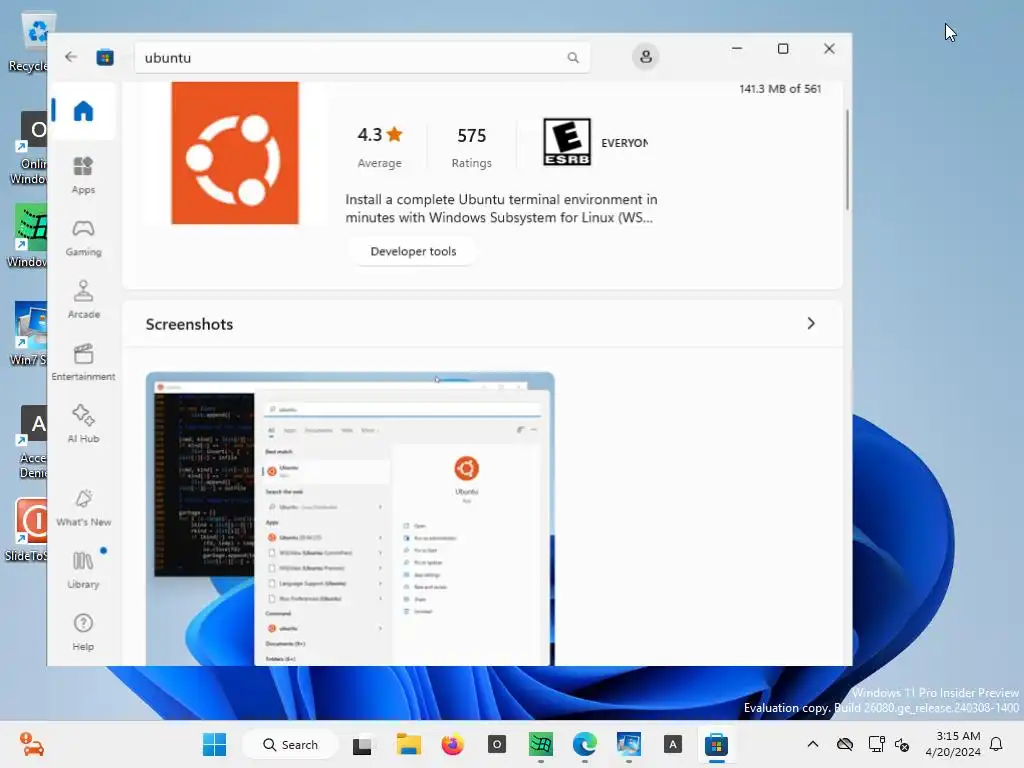Open Library in the sidebar
This screenshot has width=1024, height=768.
(83, 570)
